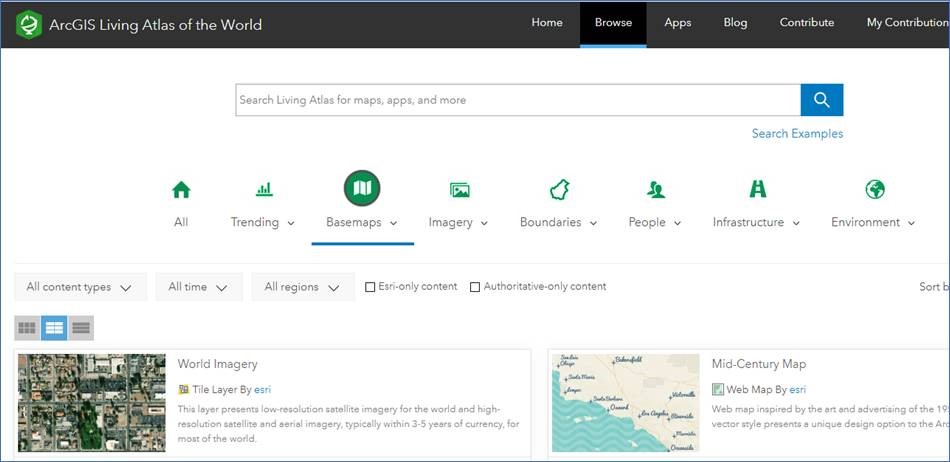Click the All category label
The image size is (950, 462).
point(181,222)
